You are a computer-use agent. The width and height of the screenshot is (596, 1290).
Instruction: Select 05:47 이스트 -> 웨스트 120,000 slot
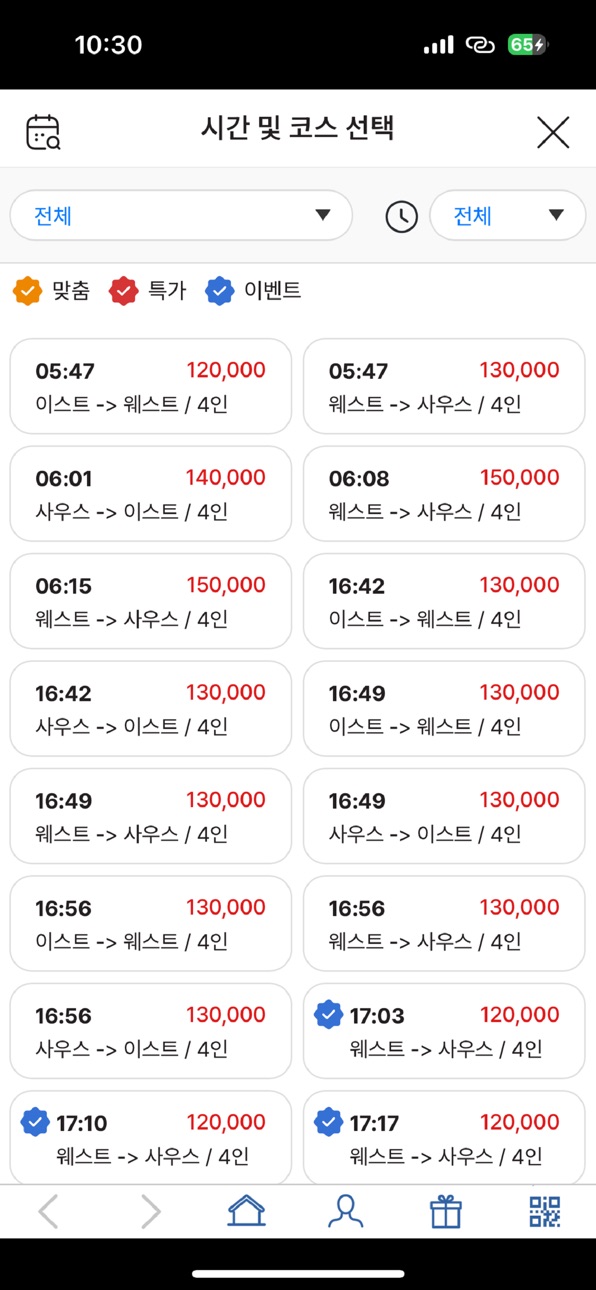(x=151, y=386)
